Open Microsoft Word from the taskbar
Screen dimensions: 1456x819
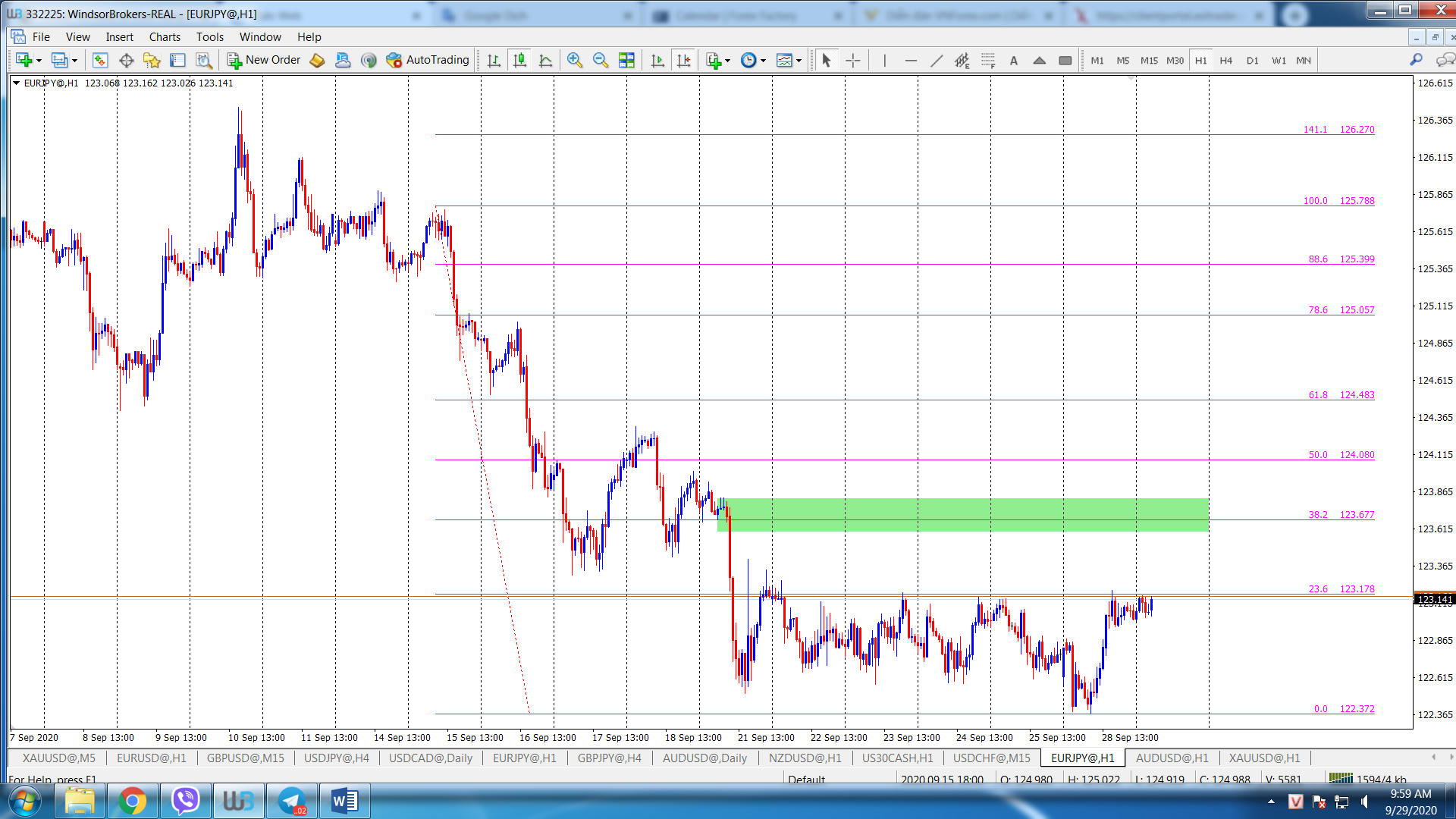pyautogui.click(x=345, y=801)
